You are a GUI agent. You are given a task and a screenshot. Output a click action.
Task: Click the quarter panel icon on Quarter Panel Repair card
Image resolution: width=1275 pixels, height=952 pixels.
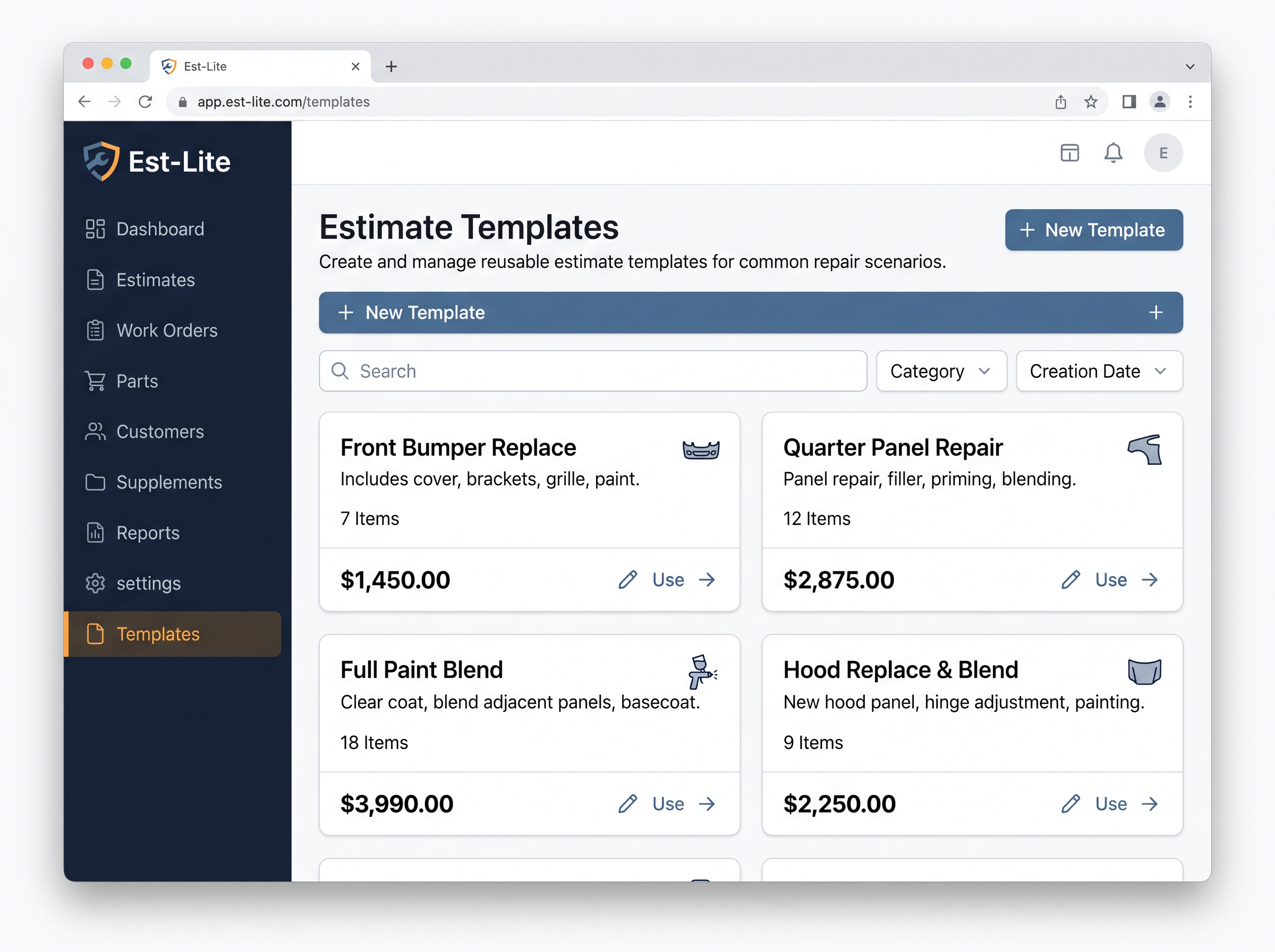(1145, 449)
